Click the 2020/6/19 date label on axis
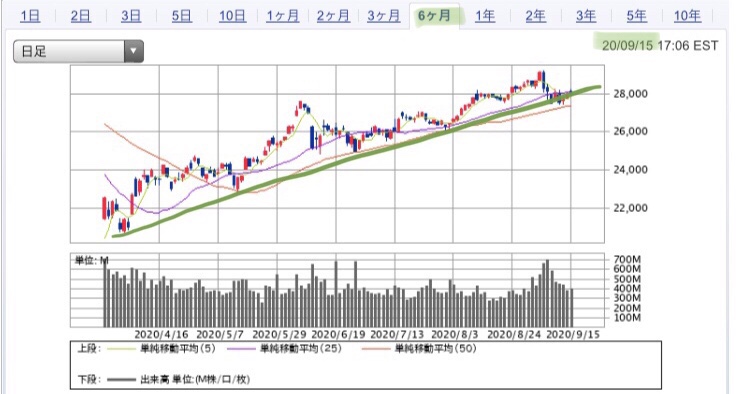 338,335
